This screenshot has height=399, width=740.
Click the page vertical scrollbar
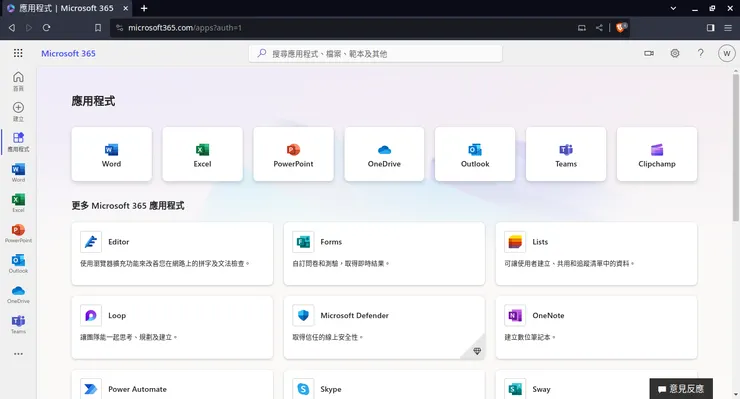[735, 148]
